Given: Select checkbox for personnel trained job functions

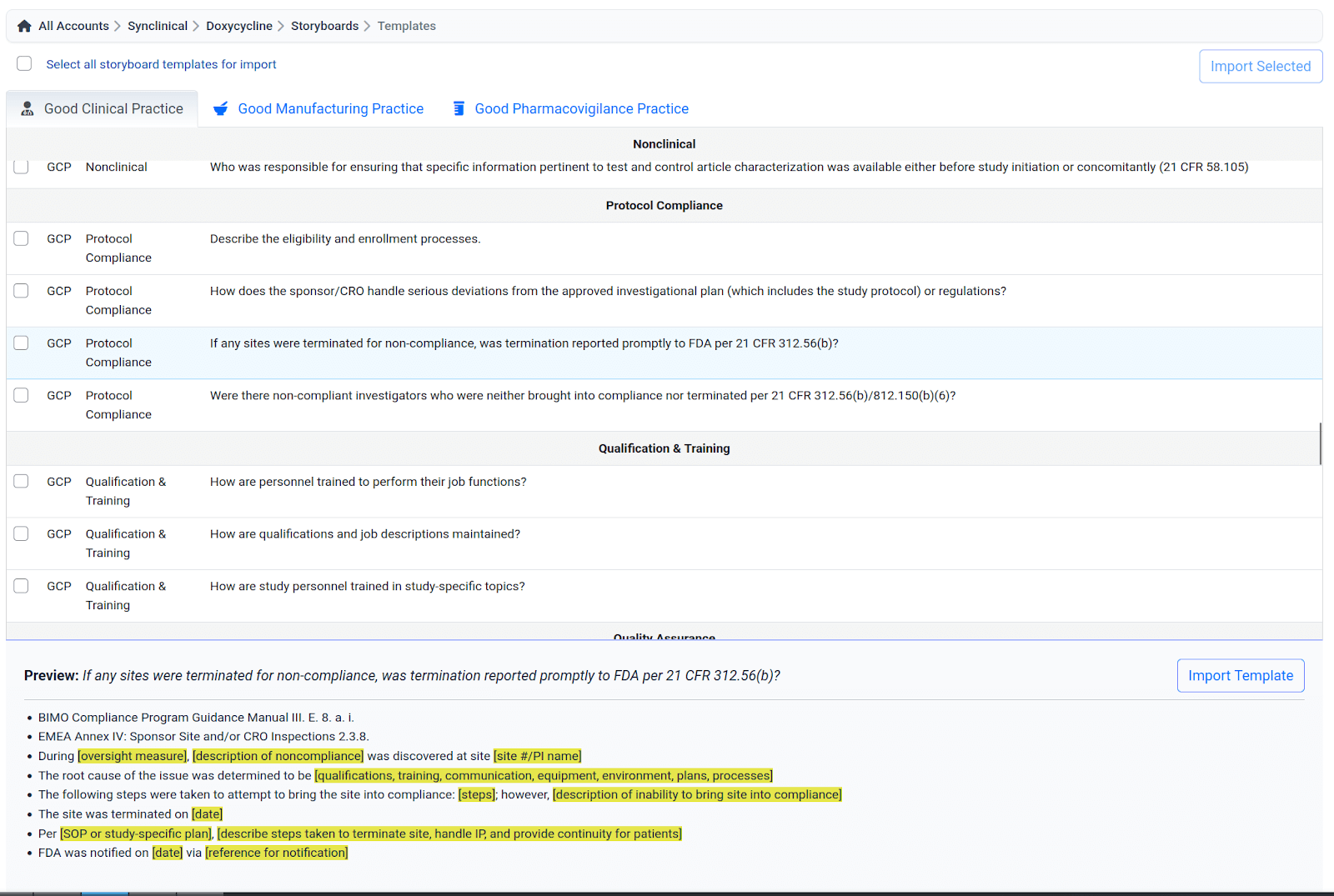Looking at the screenshot, I should (x=22, y=482).
